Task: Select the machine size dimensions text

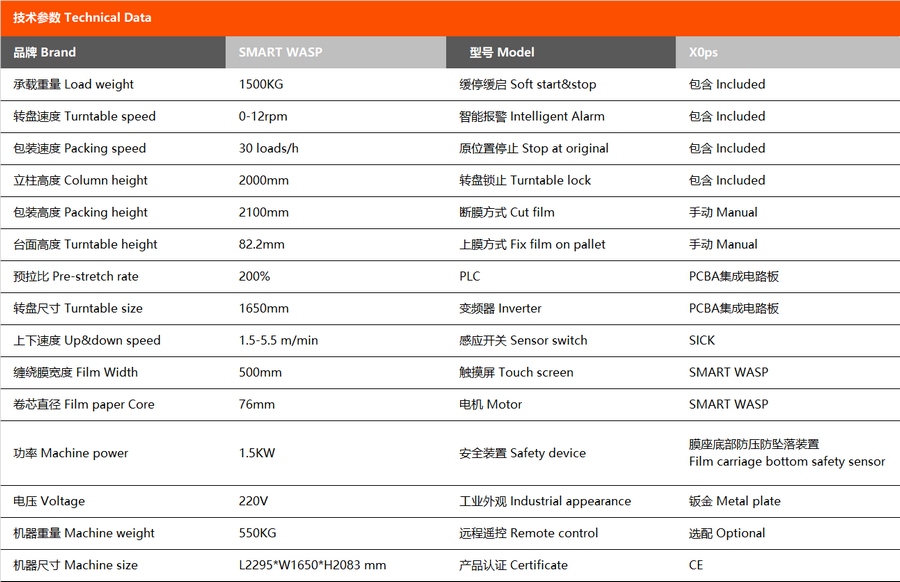Action: click(x=312, y=565)
